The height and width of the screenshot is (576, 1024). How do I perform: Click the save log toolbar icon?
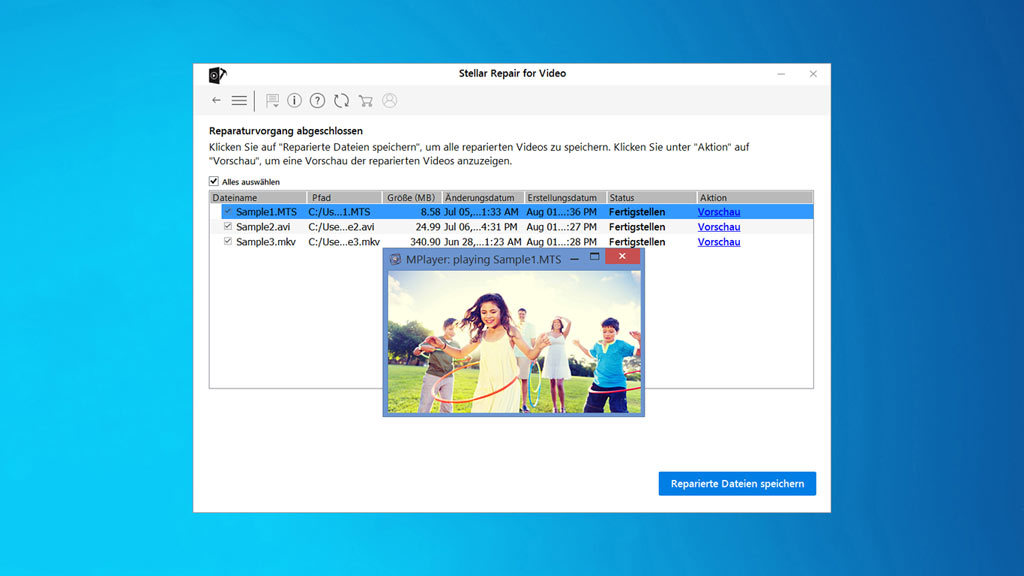pyautogui.click(x=272, y=101)
